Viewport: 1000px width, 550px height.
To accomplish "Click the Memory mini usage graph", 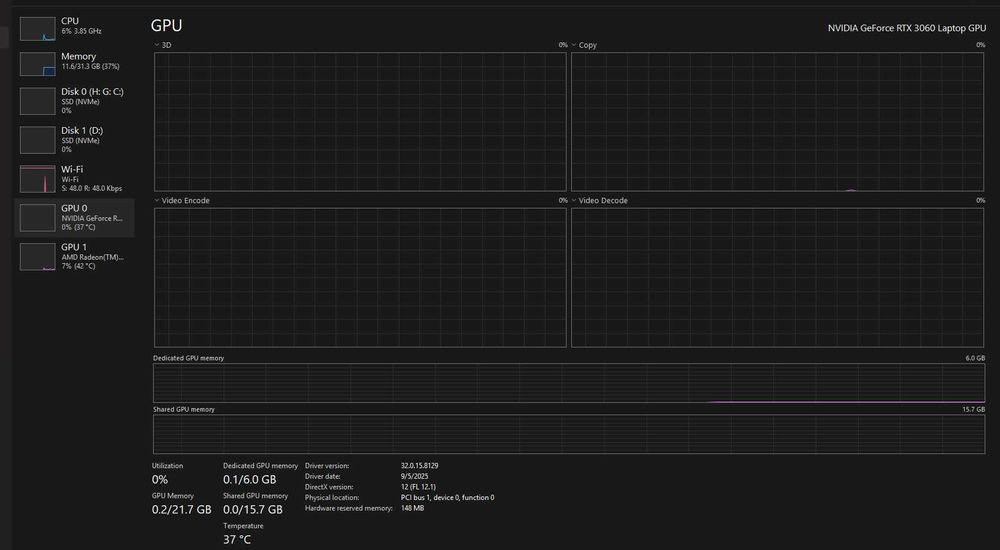I will (38, 64).
